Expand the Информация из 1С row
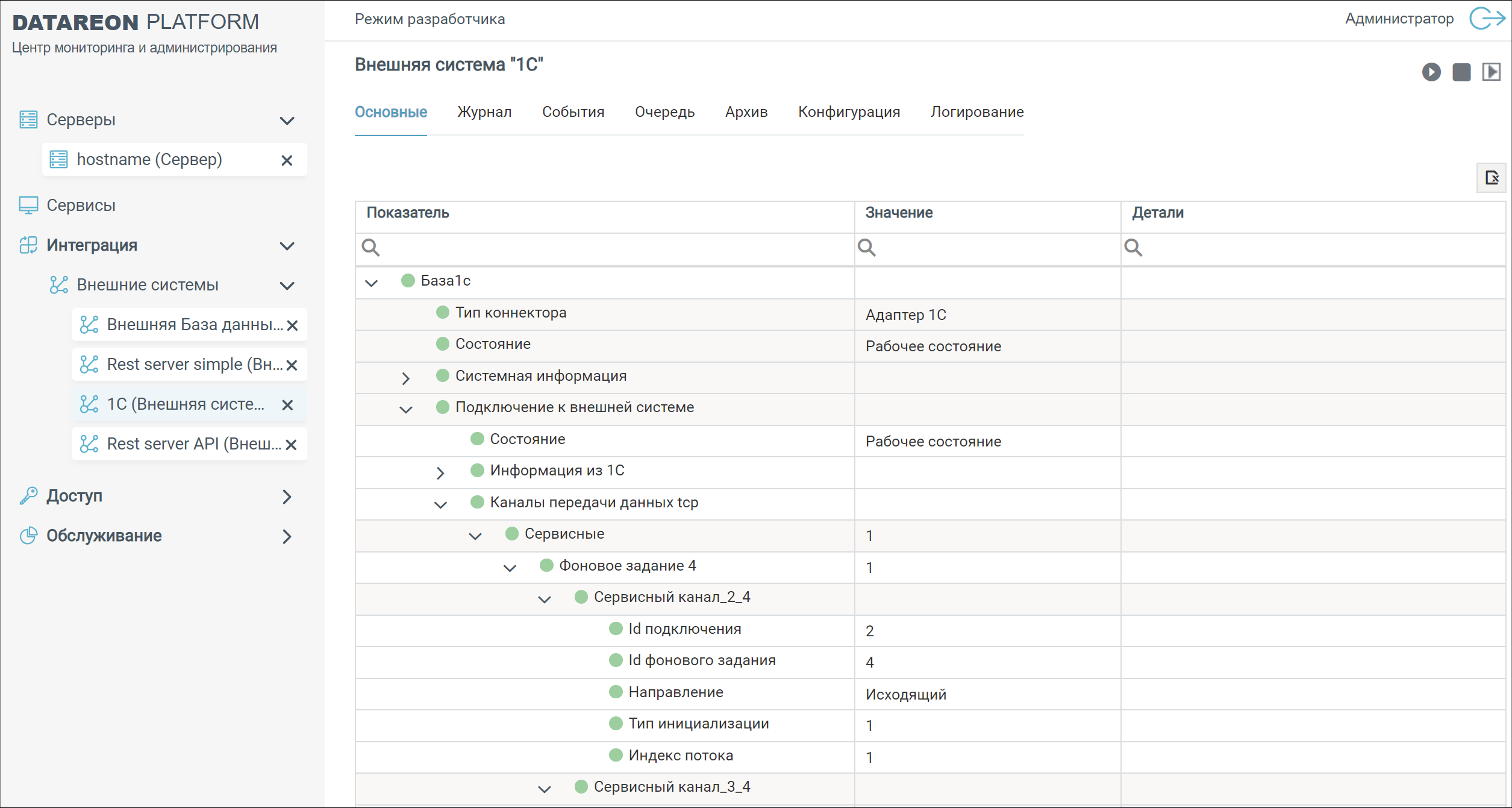Viewport: 1512px width, 808px height. 440,472
